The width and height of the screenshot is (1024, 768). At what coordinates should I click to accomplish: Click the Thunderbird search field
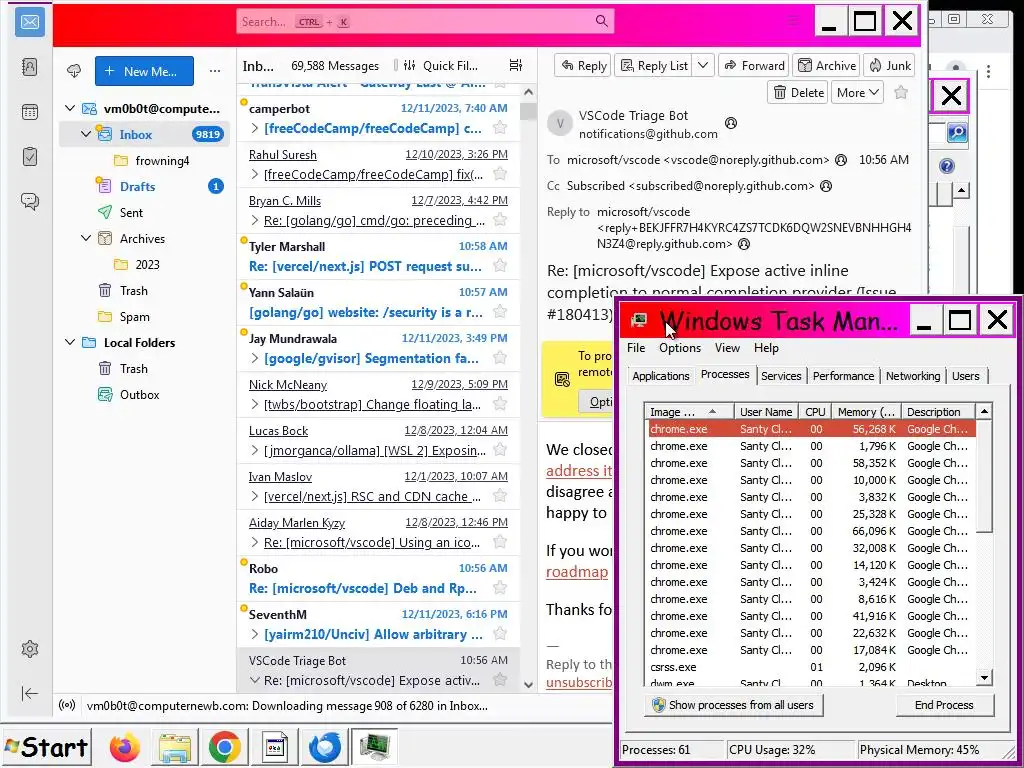[x=425, y=21]
